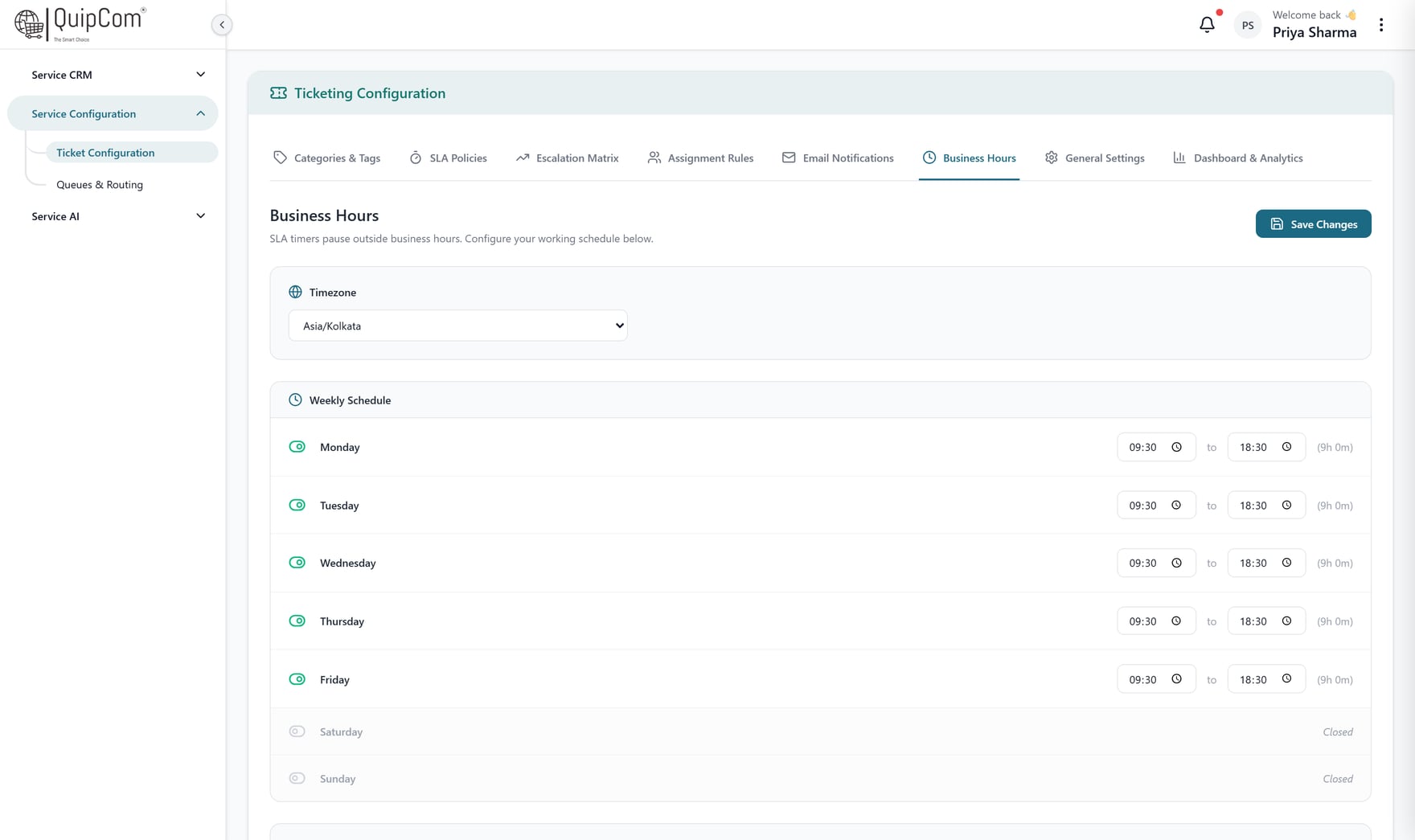1415x840 pixels.
Task: Select the Business Hours tab
Action: (x=969, y=158)
